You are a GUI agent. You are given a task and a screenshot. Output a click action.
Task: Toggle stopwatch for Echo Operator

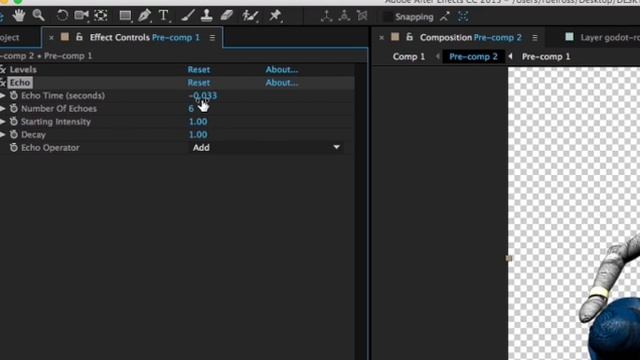tap(14, 147)
